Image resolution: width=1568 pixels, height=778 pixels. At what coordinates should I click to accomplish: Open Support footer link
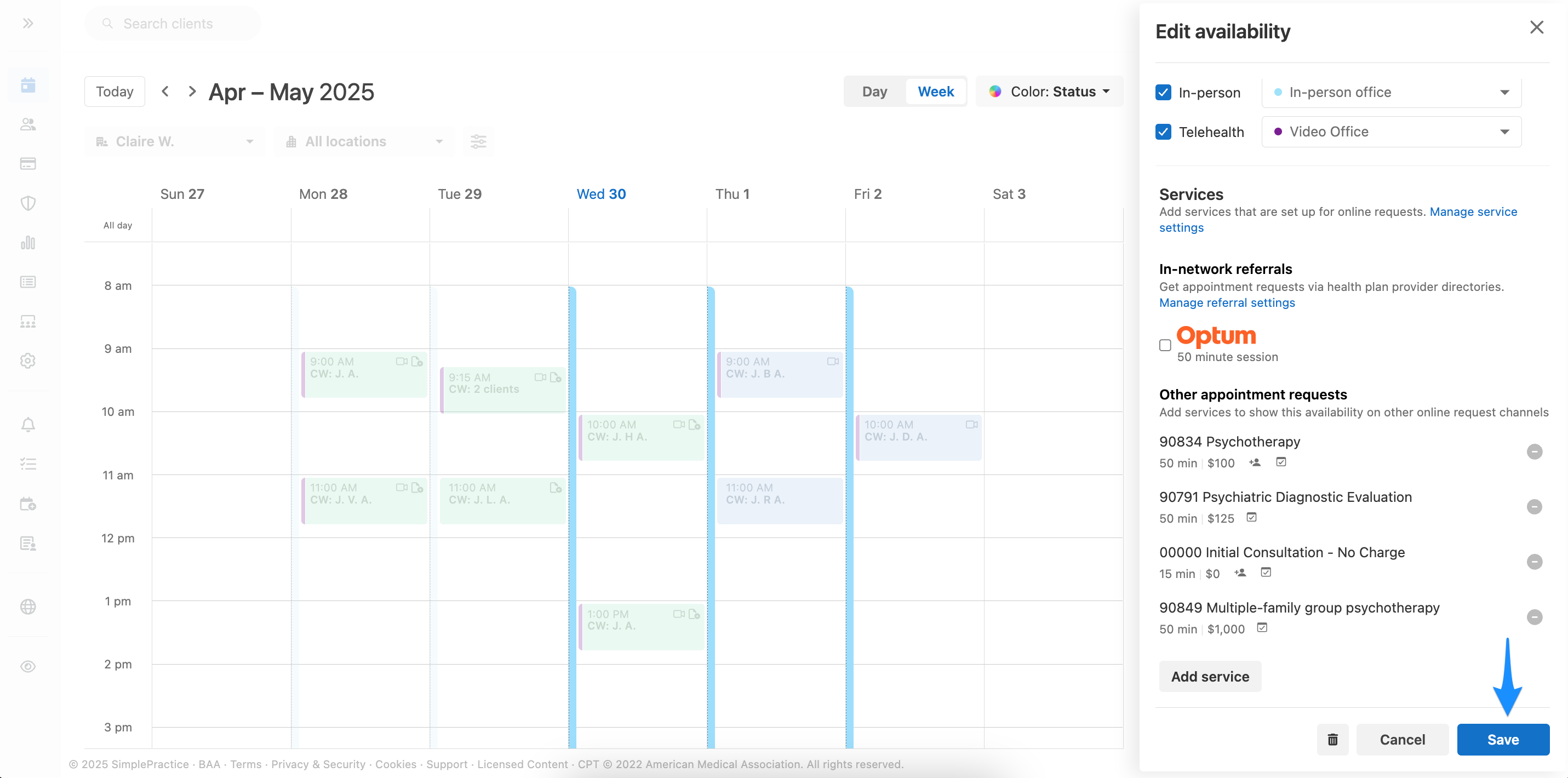click(446, 765)
